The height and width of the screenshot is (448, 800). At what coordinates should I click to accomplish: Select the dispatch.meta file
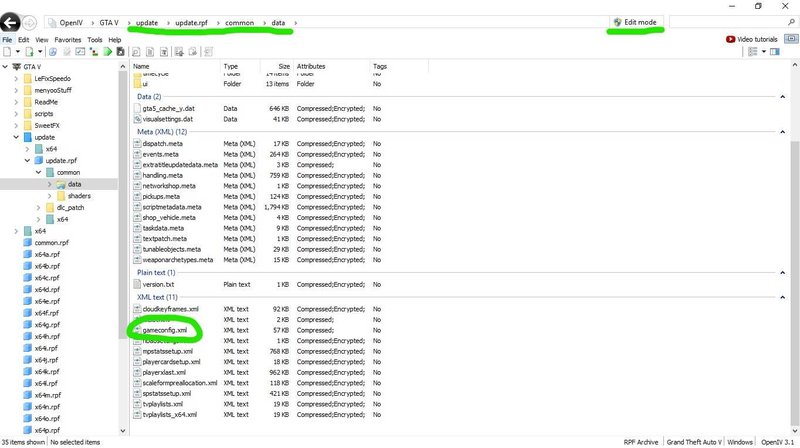click(x=162, y=144)
